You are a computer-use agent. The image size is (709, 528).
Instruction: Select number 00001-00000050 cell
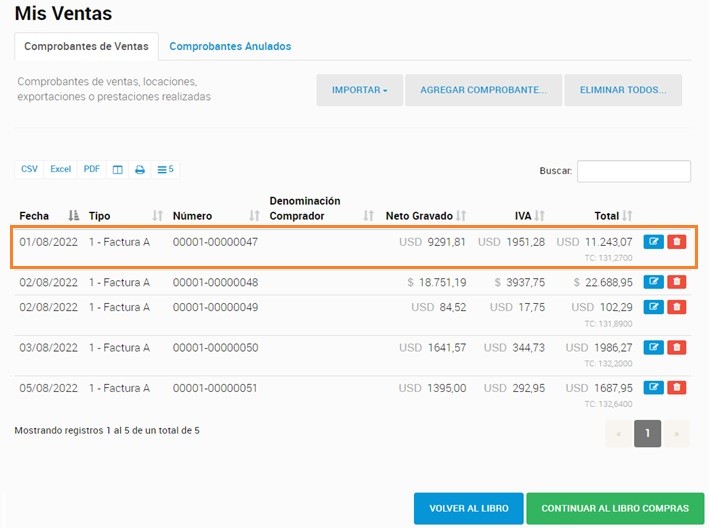click(215, 348)
